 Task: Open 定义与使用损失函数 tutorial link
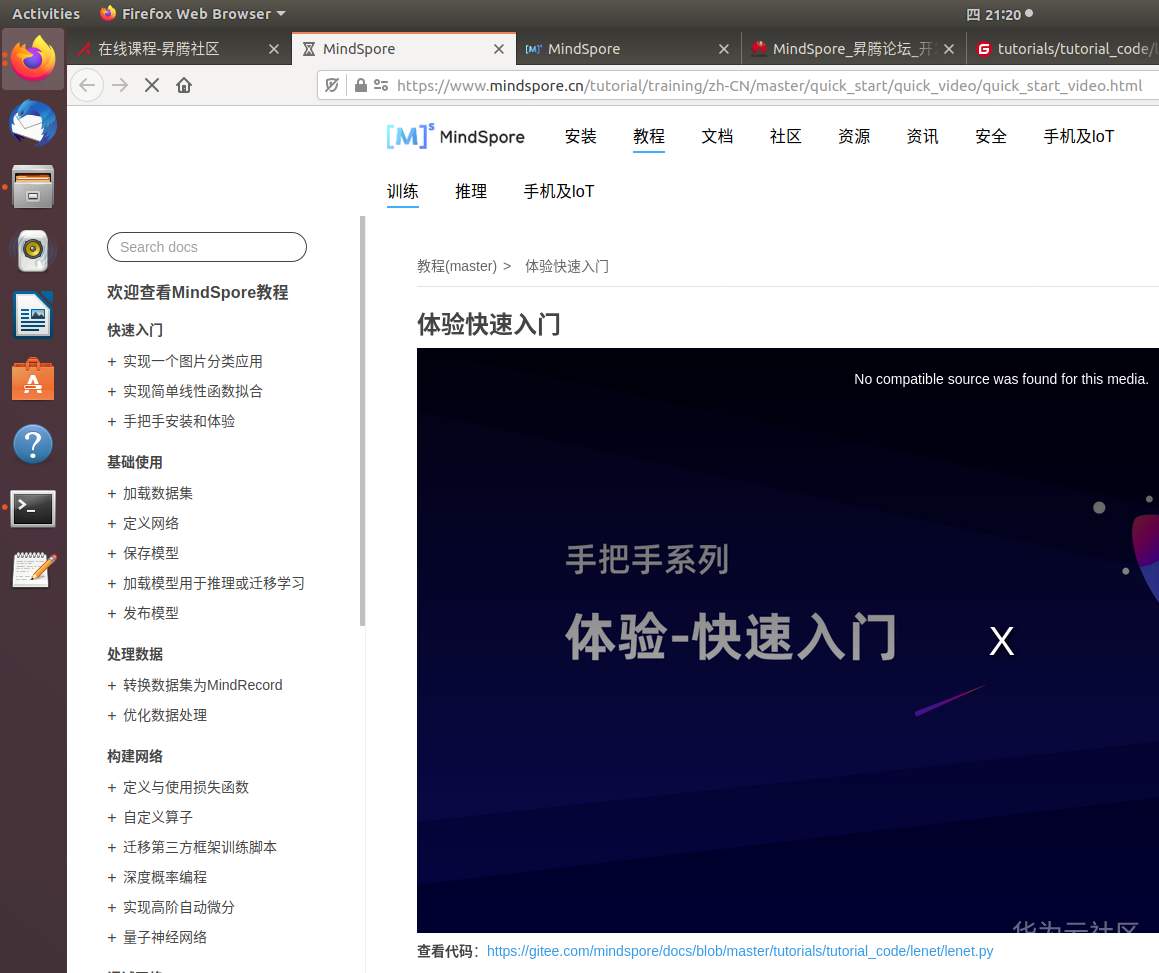(186, 787)
